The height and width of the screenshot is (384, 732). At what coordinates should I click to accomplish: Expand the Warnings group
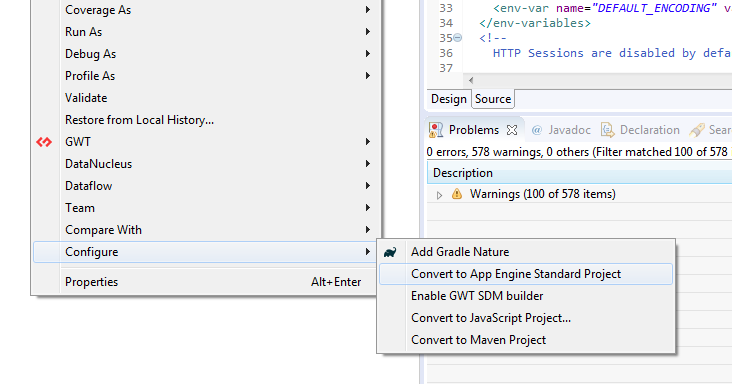point(439,195)
